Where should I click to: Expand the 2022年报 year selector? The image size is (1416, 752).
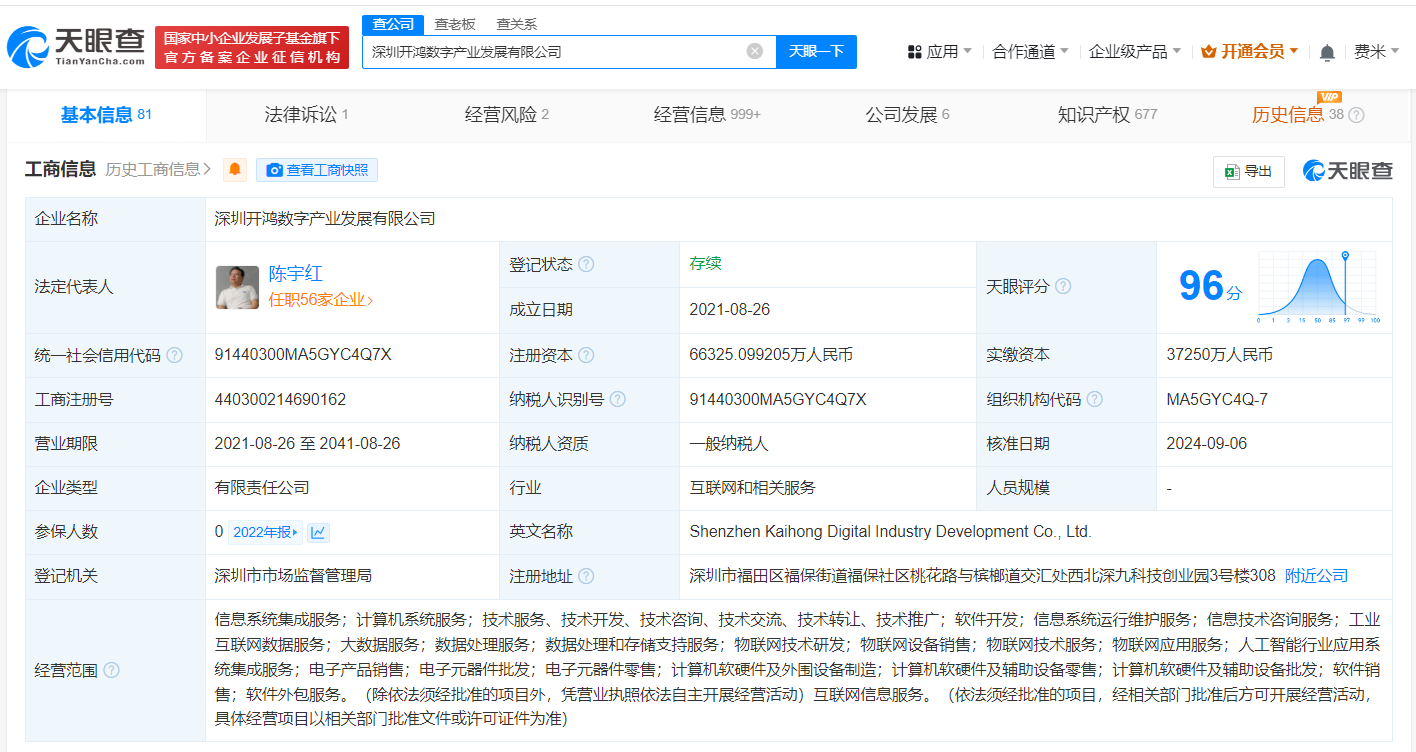click(266, 532)
